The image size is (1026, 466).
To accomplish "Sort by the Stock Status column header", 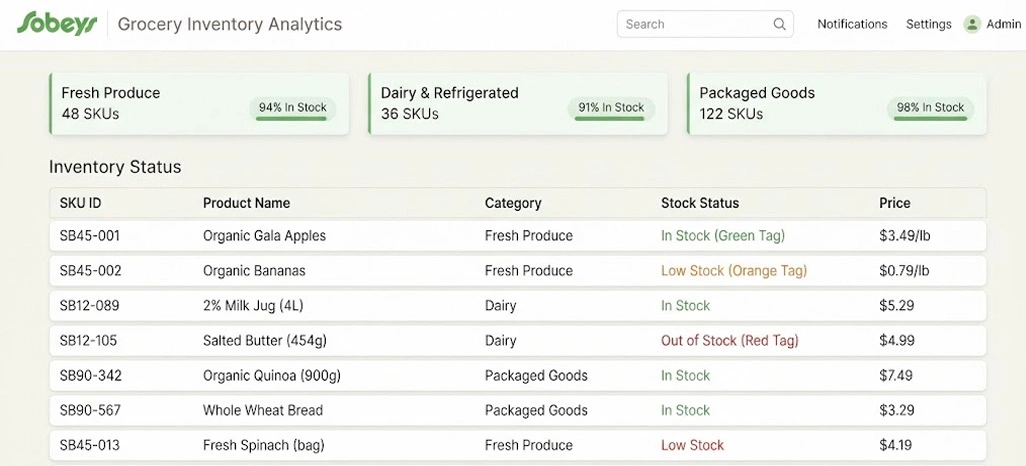I will click(699, 203).
